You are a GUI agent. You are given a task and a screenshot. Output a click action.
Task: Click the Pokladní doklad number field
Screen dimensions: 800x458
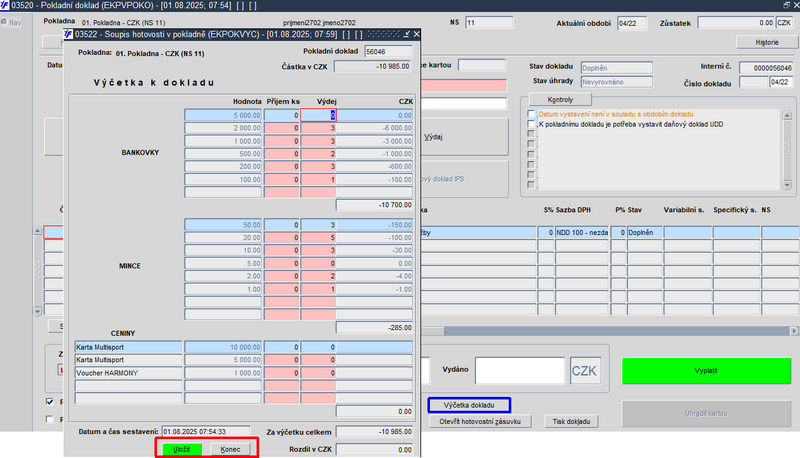click(388, 52)
